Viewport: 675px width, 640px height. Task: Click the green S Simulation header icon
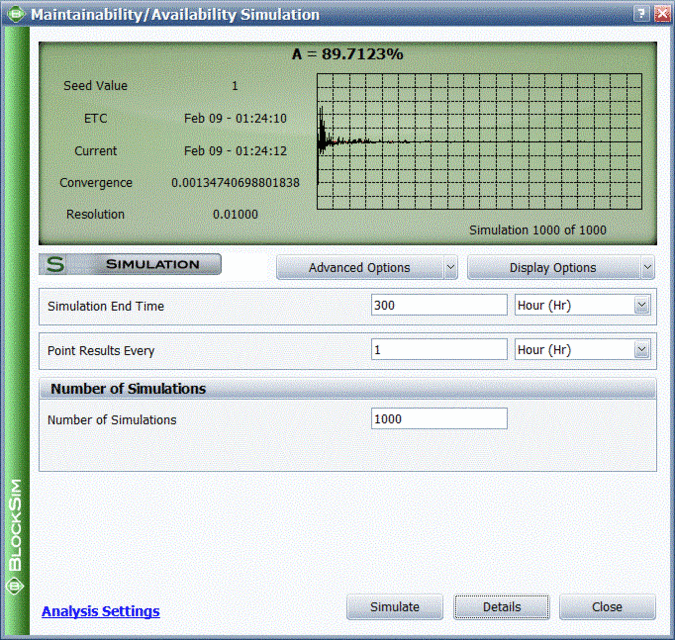coord(56,264)
